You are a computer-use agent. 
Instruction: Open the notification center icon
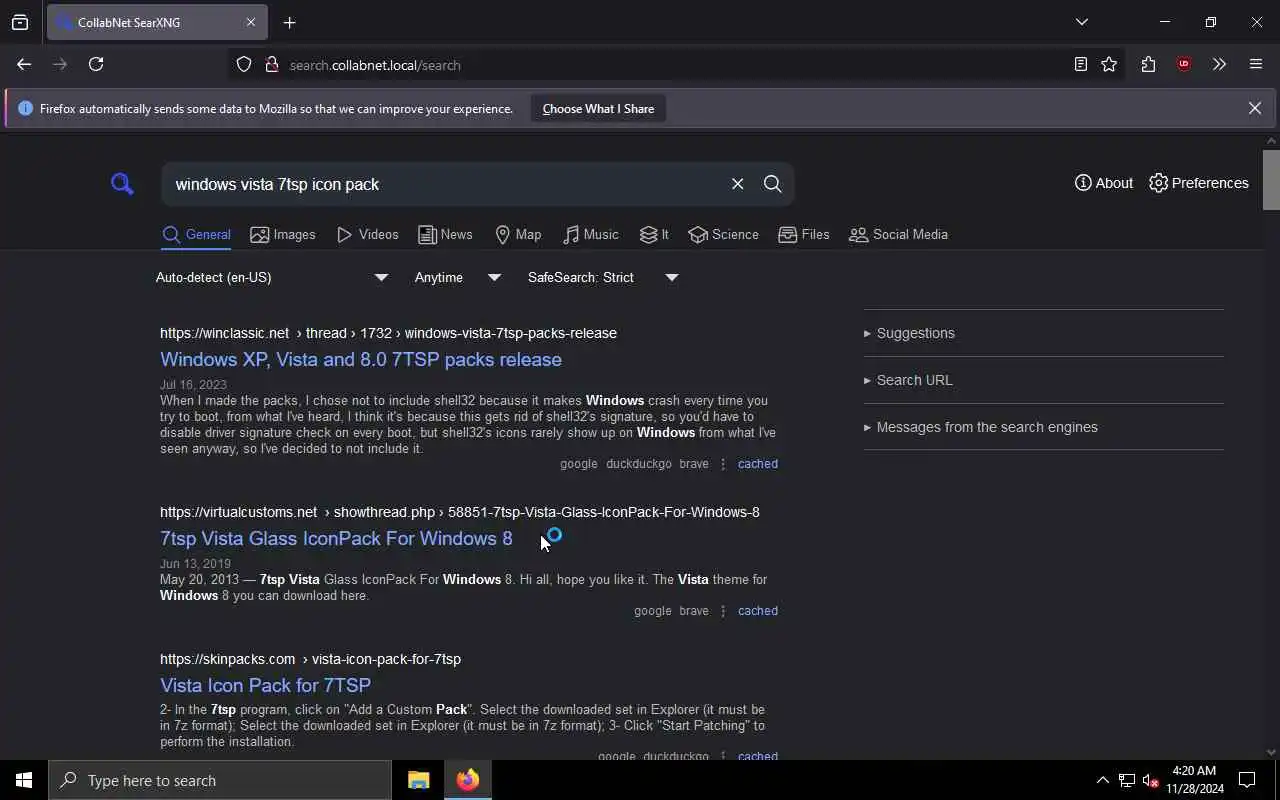tap(1247, 780)
